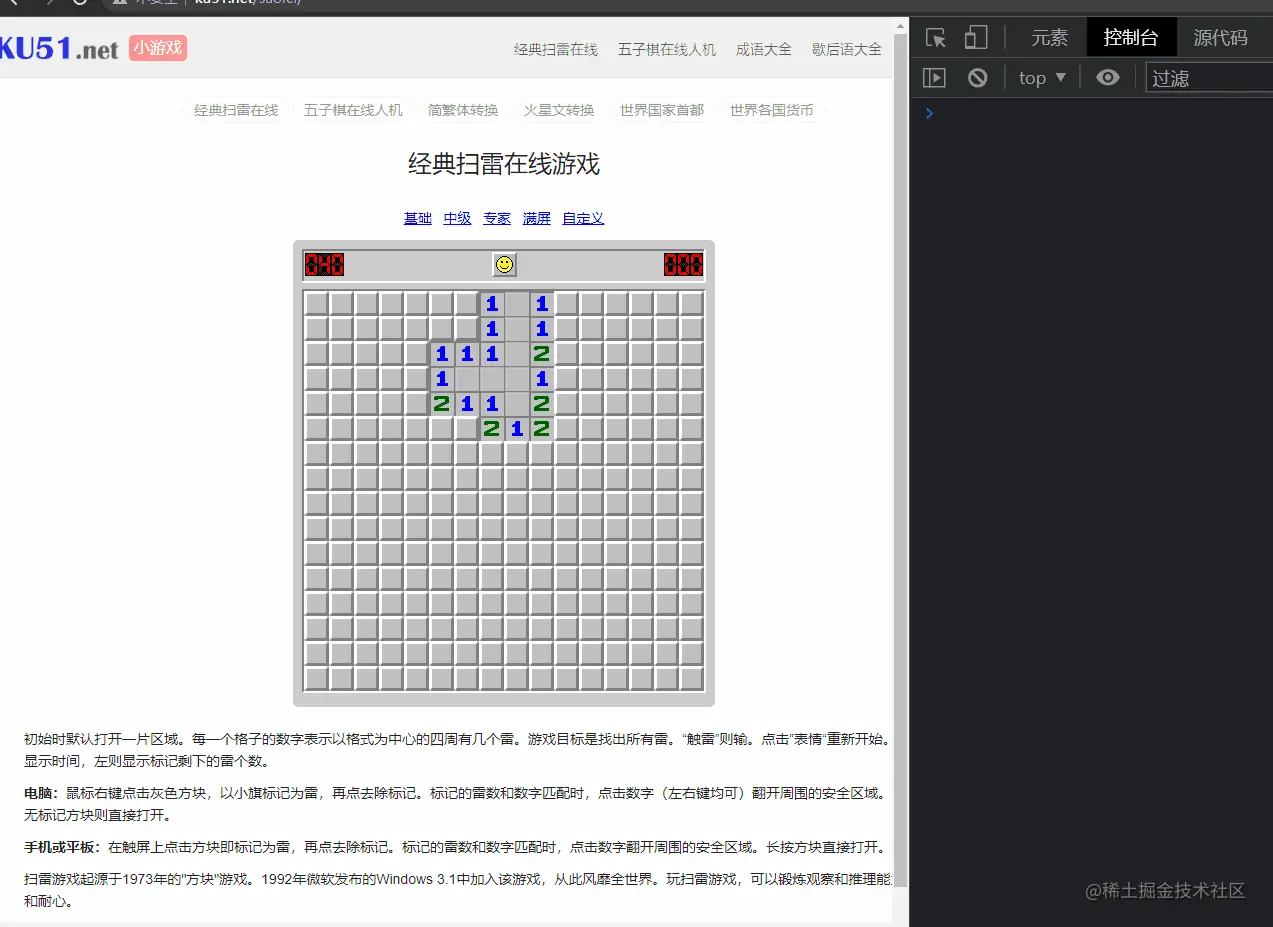Select the 五子棋在线人机 pill link
1273x927 pixels.
[x=353, y=110]
